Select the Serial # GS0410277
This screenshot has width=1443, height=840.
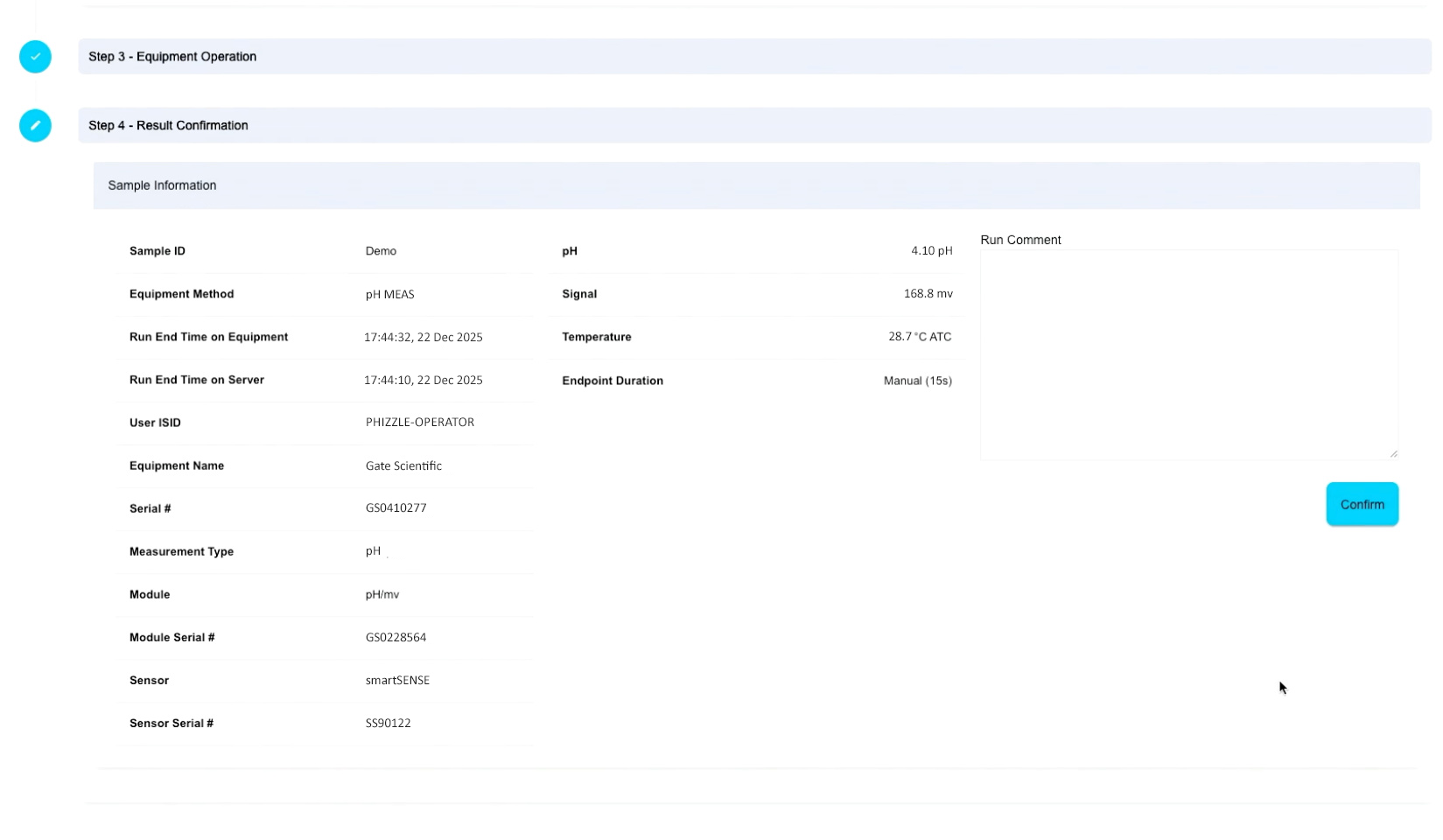pos(396,507)
